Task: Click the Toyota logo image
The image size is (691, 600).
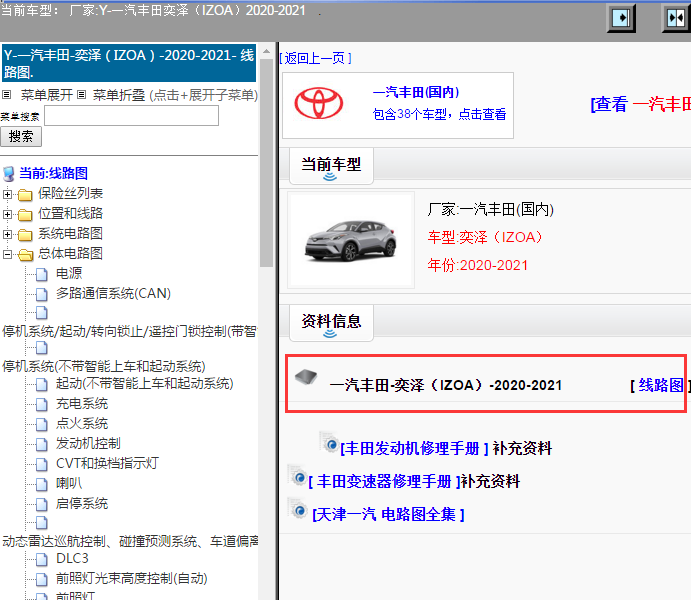Action: [319, 104]
